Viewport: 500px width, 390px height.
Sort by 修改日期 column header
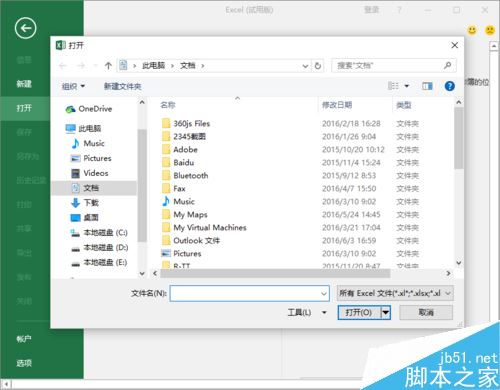point(337,105)
